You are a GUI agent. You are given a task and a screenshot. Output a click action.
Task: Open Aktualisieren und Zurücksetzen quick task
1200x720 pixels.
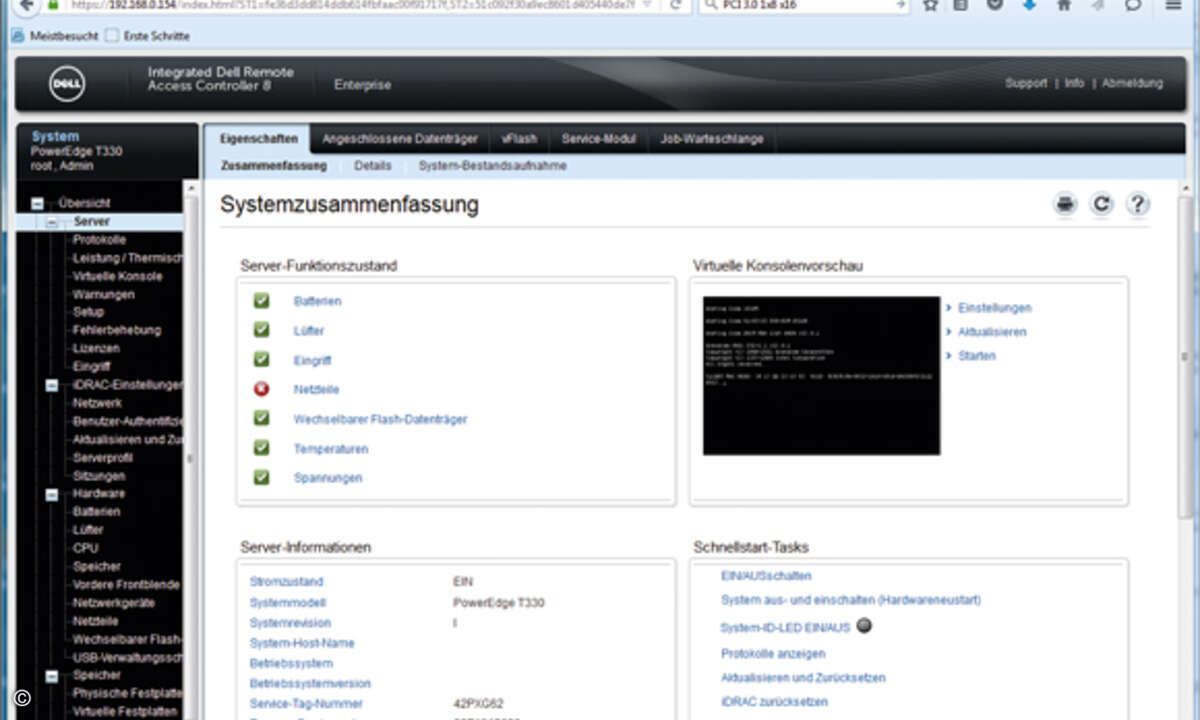(803, 678)
